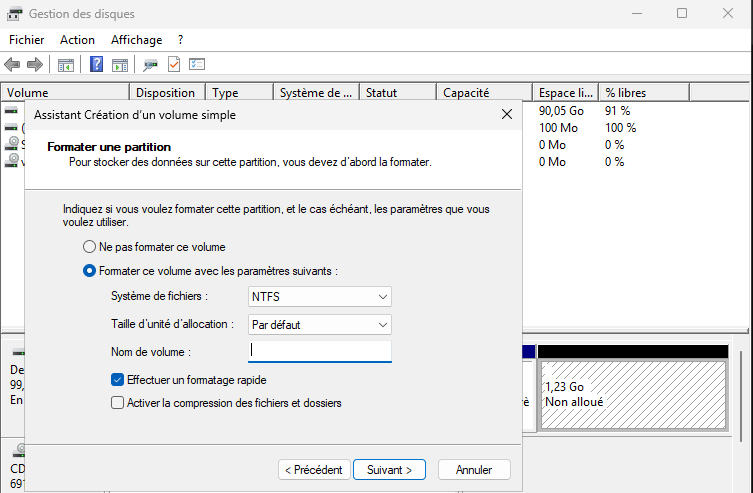Click the checkmark page toolbar icon
The image size is (753, 493).
pos(174,65)
